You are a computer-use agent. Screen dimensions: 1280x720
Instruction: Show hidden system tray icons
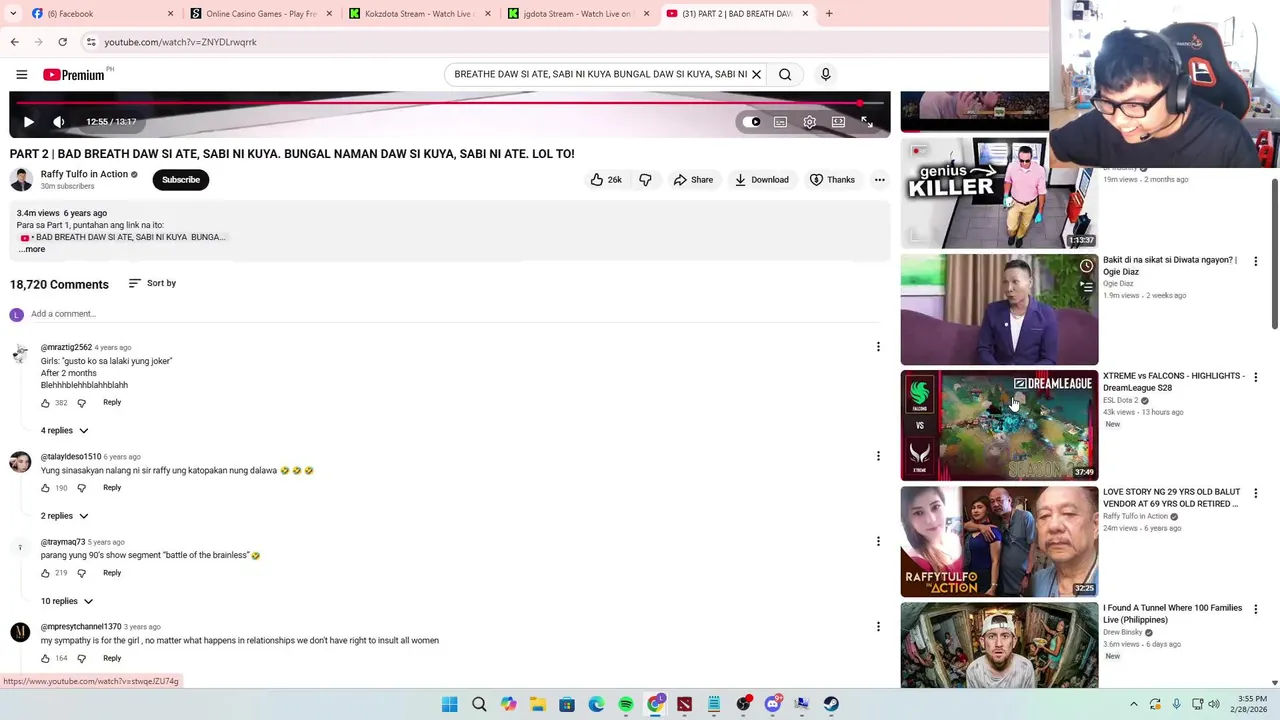point(1133,704)
